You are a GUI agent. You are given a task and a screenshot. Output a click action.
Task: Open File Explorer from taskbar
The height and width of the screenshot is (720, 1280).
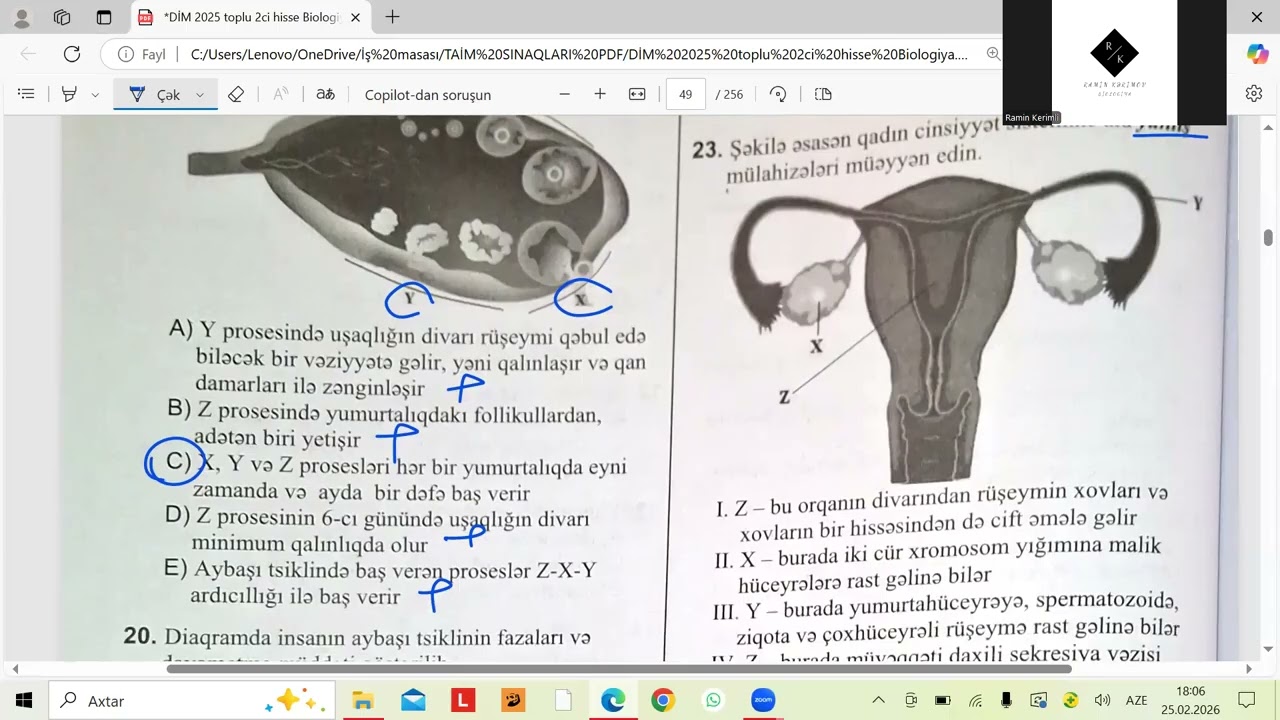(362, 700)
